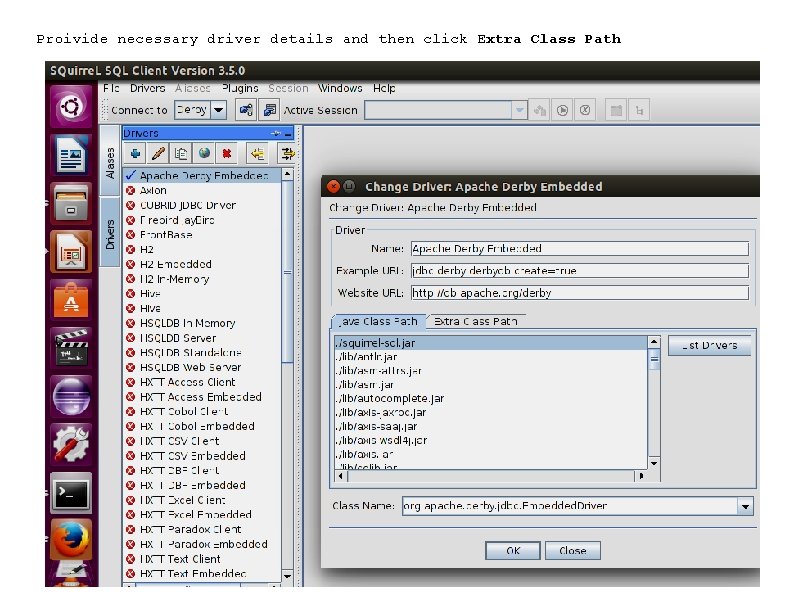Click the copy driver icon

(x=181, y=153)
